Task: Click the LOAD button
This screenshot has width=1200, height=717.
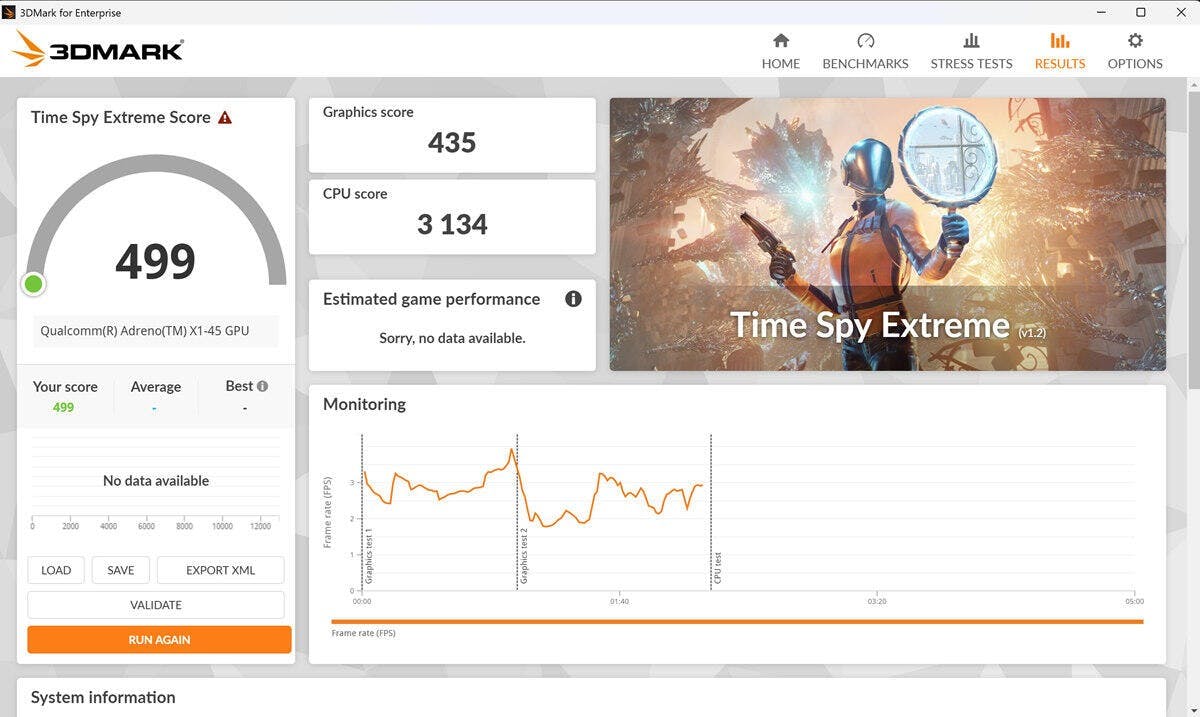Action: click(x=56, y=570)
